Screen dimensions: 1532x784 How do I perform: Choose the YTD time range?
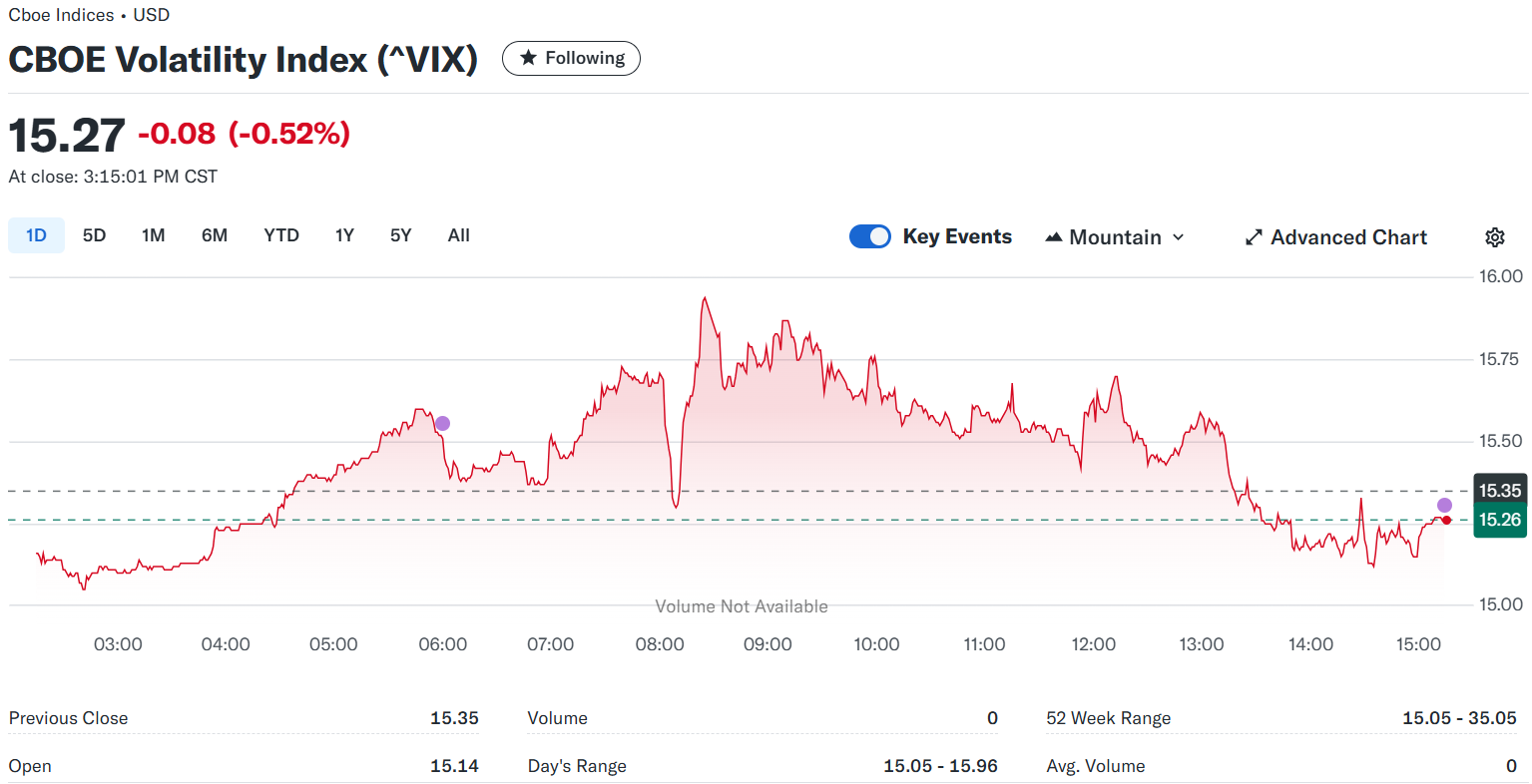tap(281, 235)
